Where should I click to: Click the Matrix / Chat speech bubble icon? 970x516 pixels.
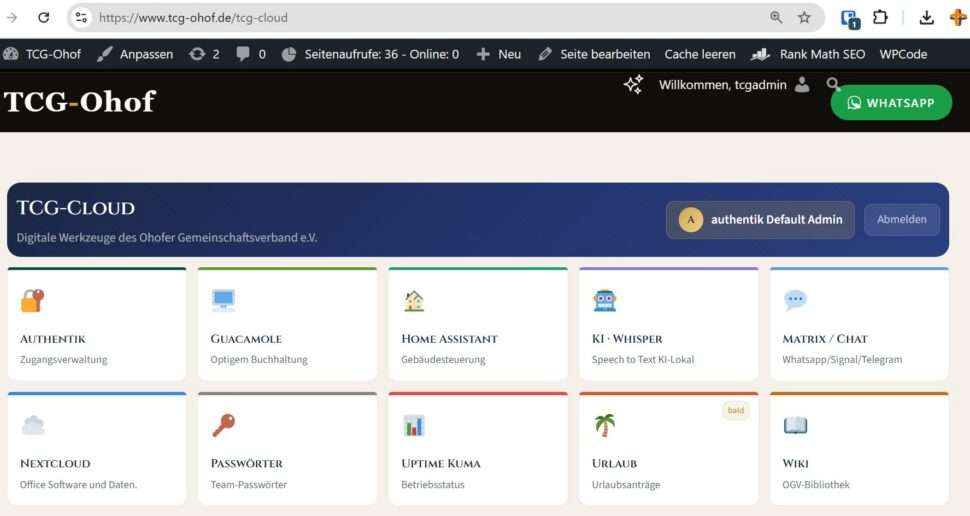pyautogui.click(x=796, y=300)
